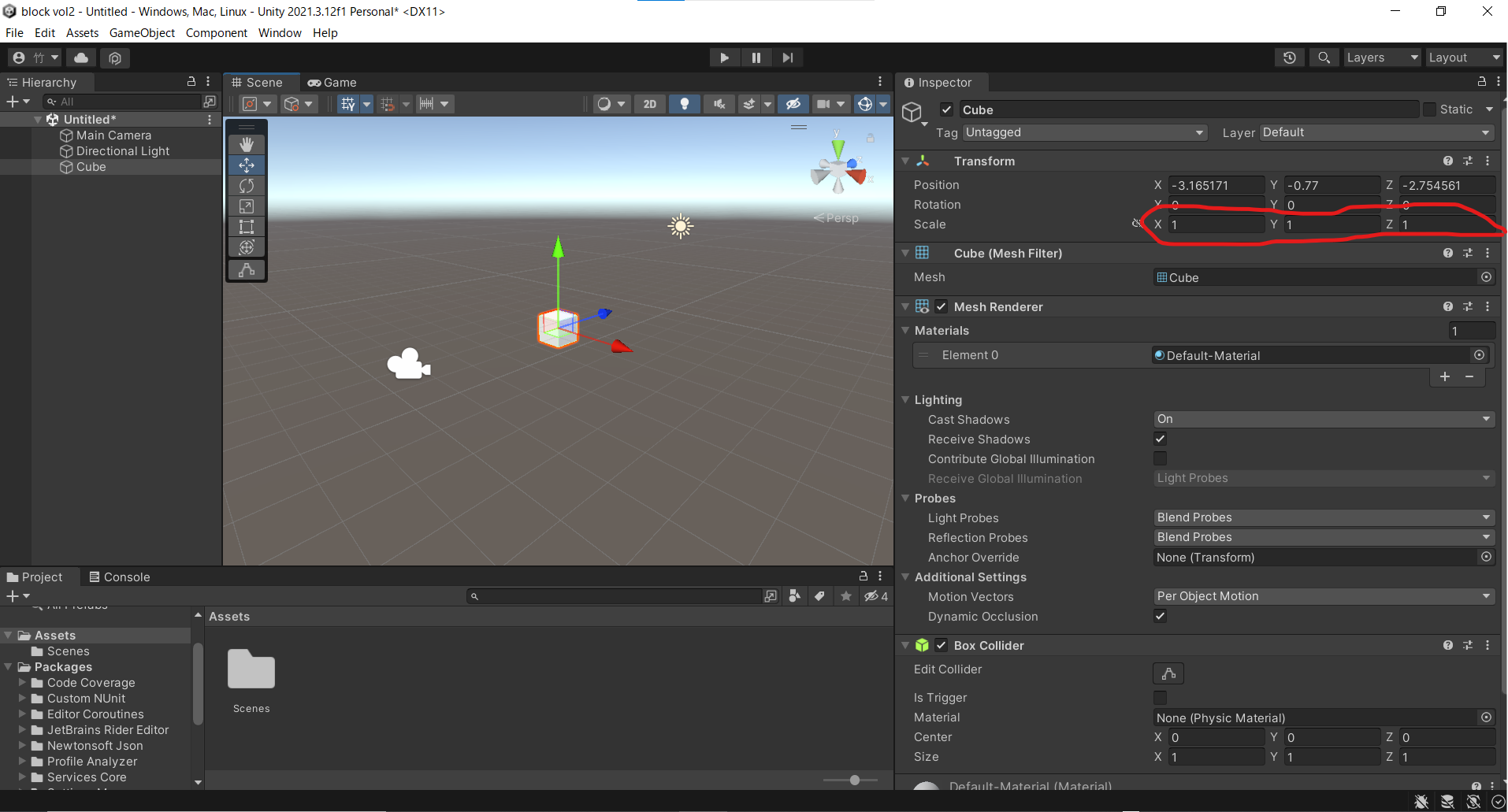Click the Mesh object picker circle
Viewport: 1508px width, 812px height.
[1486, 277]
